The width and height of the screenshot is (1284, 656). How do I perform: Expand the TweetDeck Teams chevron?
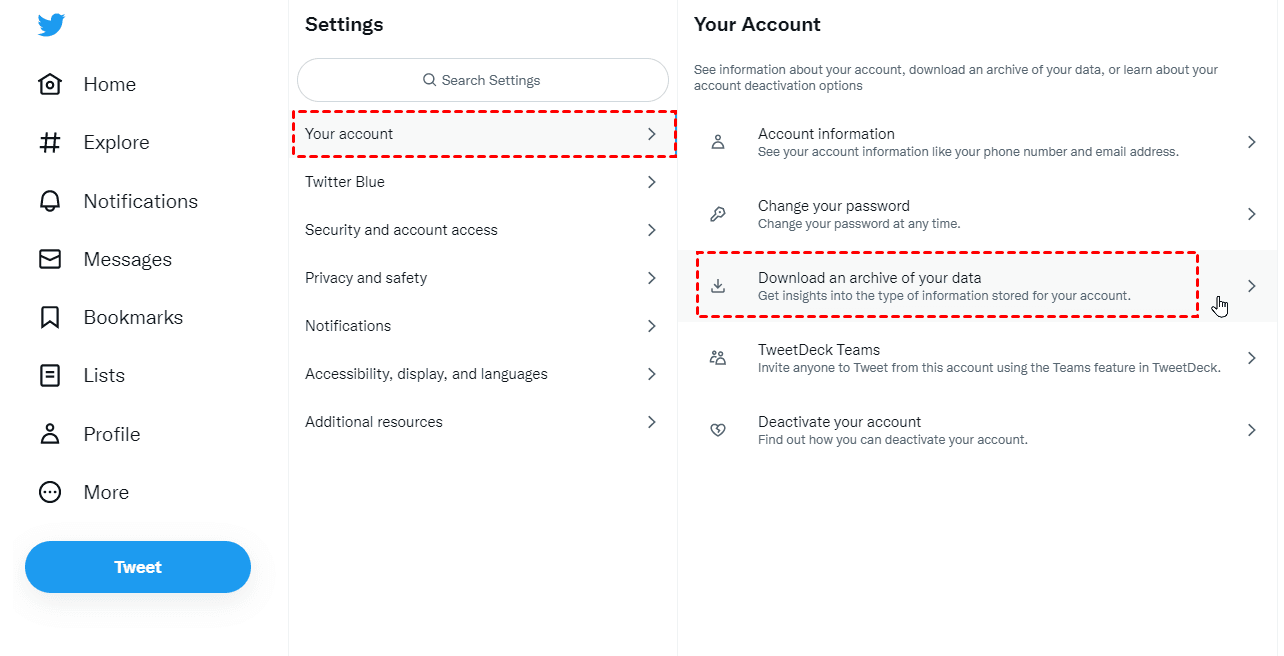[x=1251, y=358]
